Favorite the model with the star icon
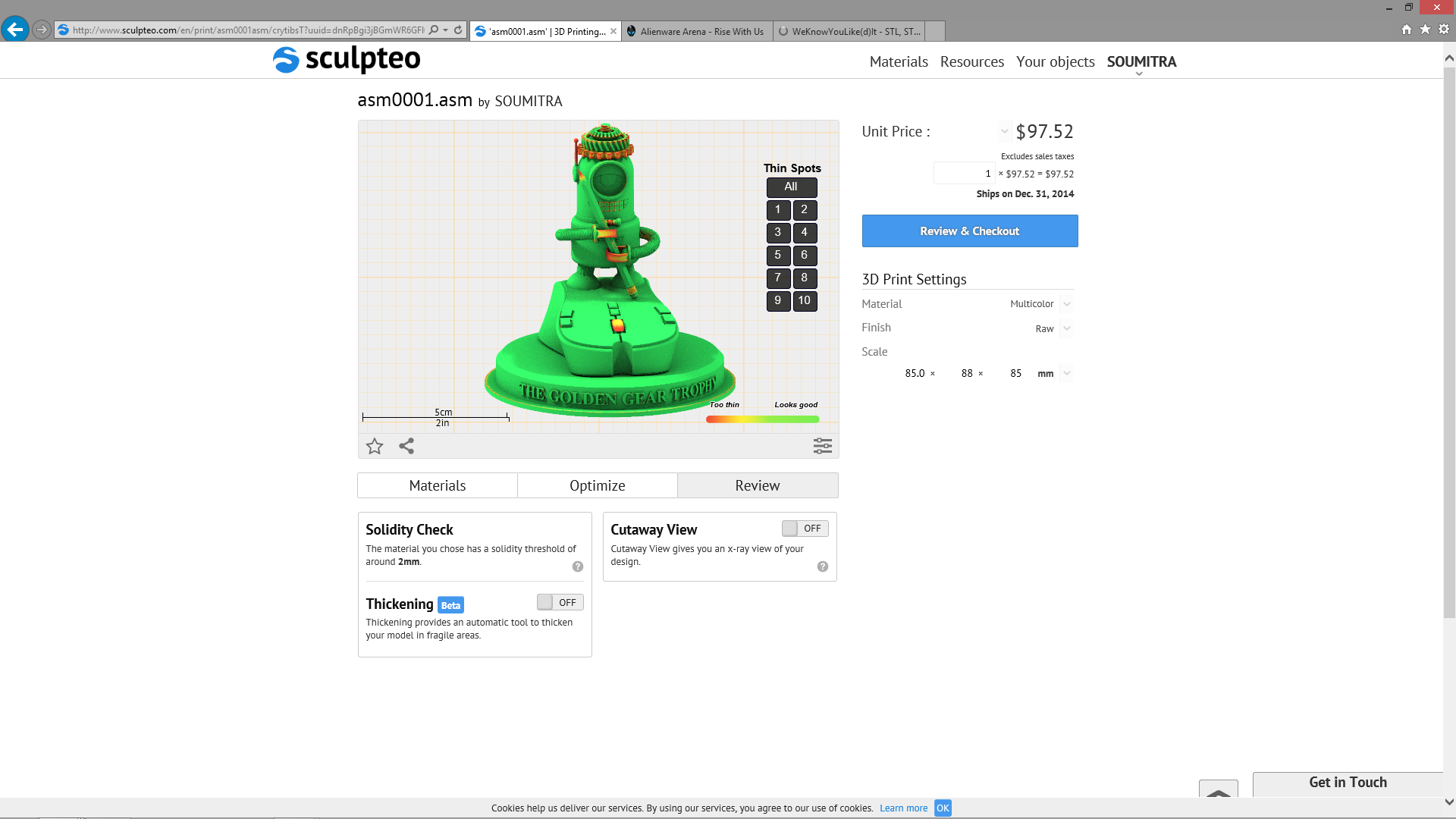Screen dimensions: 1456x819 (x=375, y=446)
